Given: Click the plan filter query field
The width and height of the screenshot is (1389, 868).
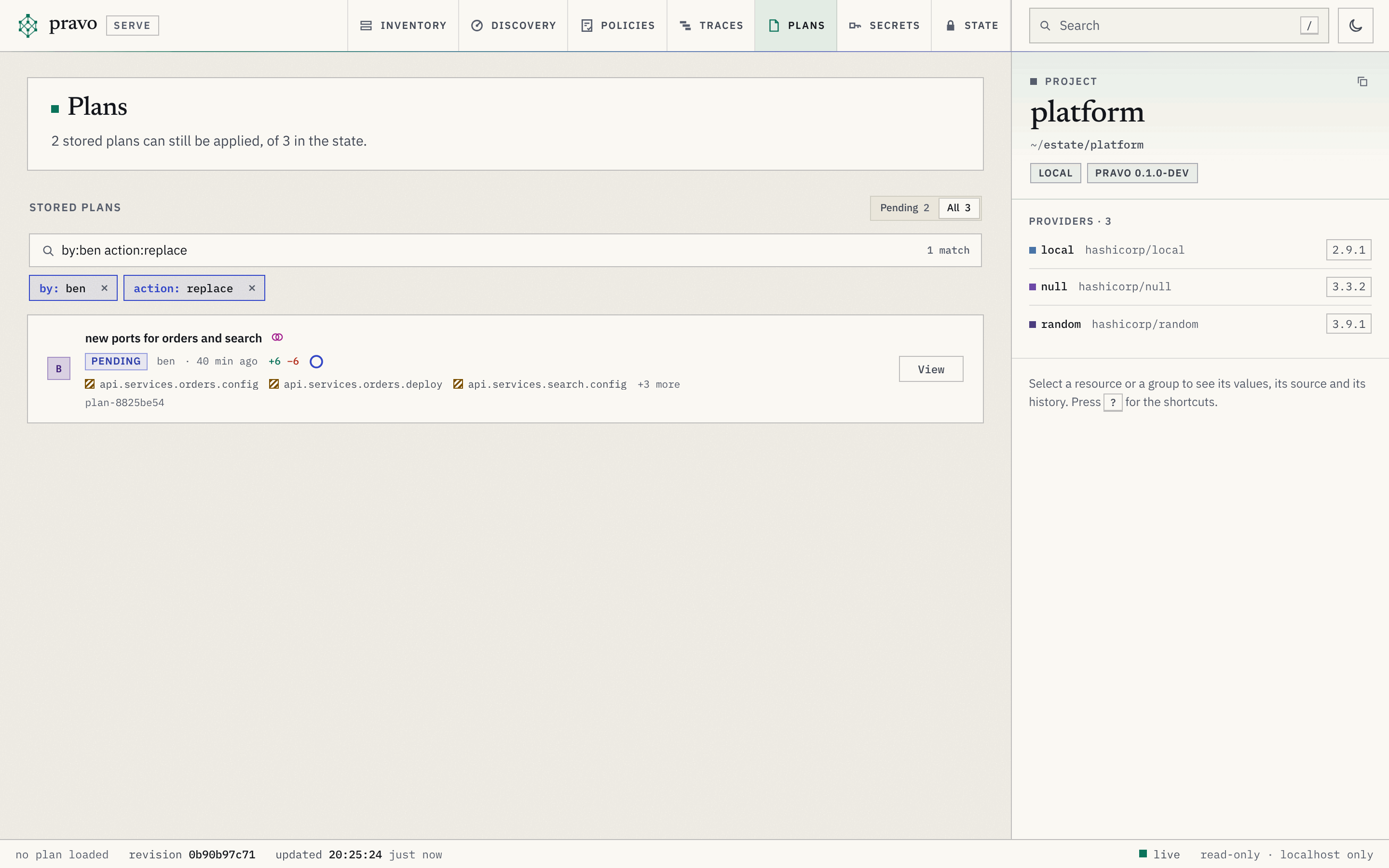Looking at the screenshot, I should (505, 250).
